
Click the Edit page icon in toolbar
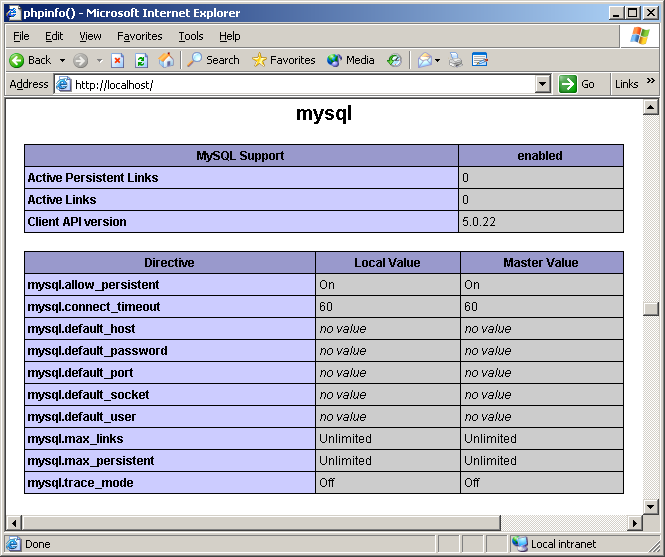pyautogui.click(x=480, y=60)
